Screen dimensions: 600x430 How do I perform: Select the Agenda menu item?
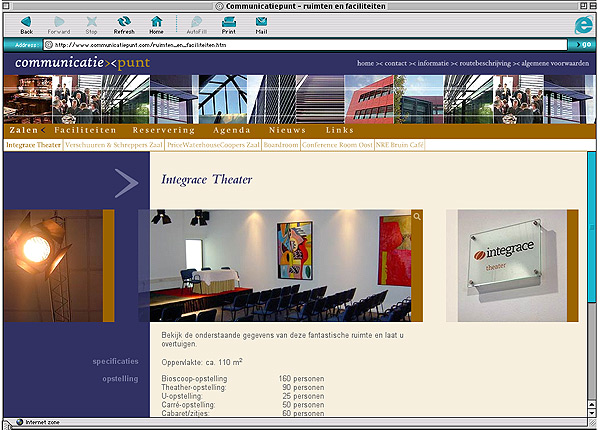tap(232, 130)
